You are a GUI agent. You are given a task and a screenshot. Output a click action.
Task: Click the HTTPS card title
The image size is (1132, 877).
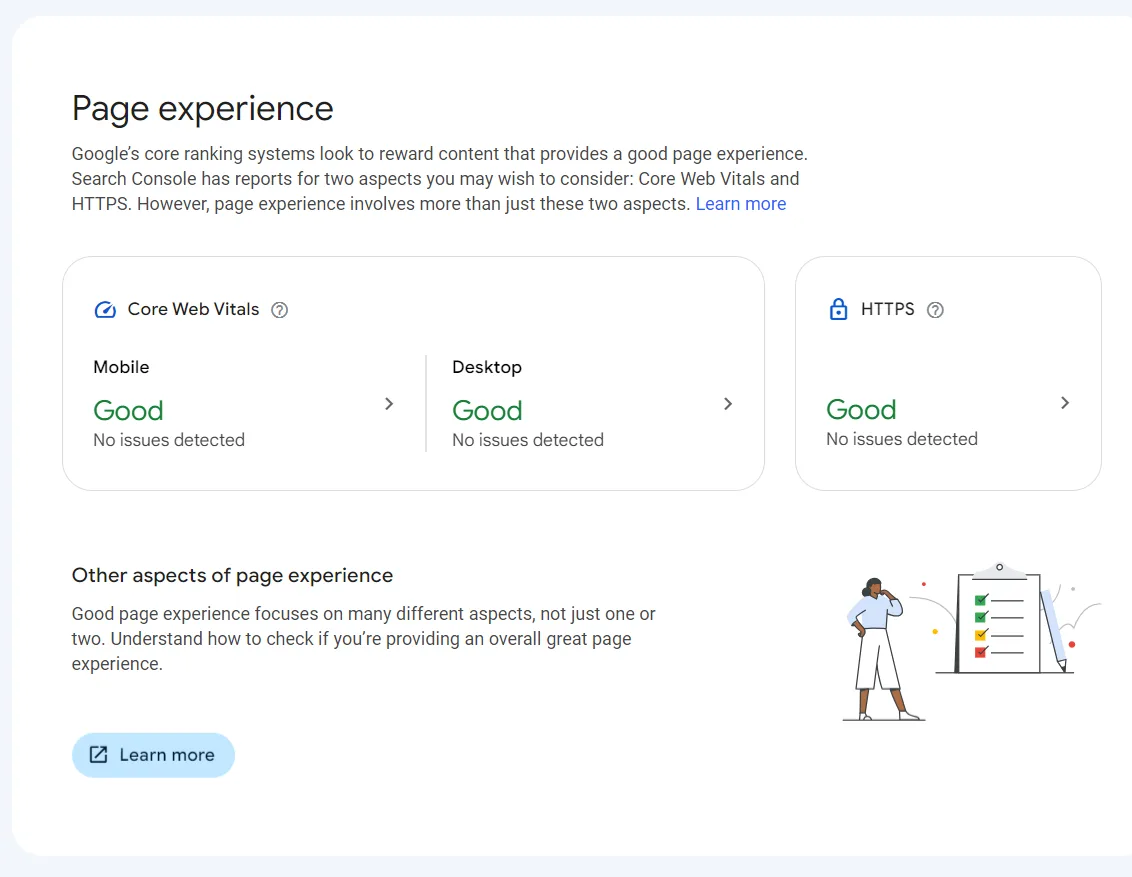click(x=887, y=309)
